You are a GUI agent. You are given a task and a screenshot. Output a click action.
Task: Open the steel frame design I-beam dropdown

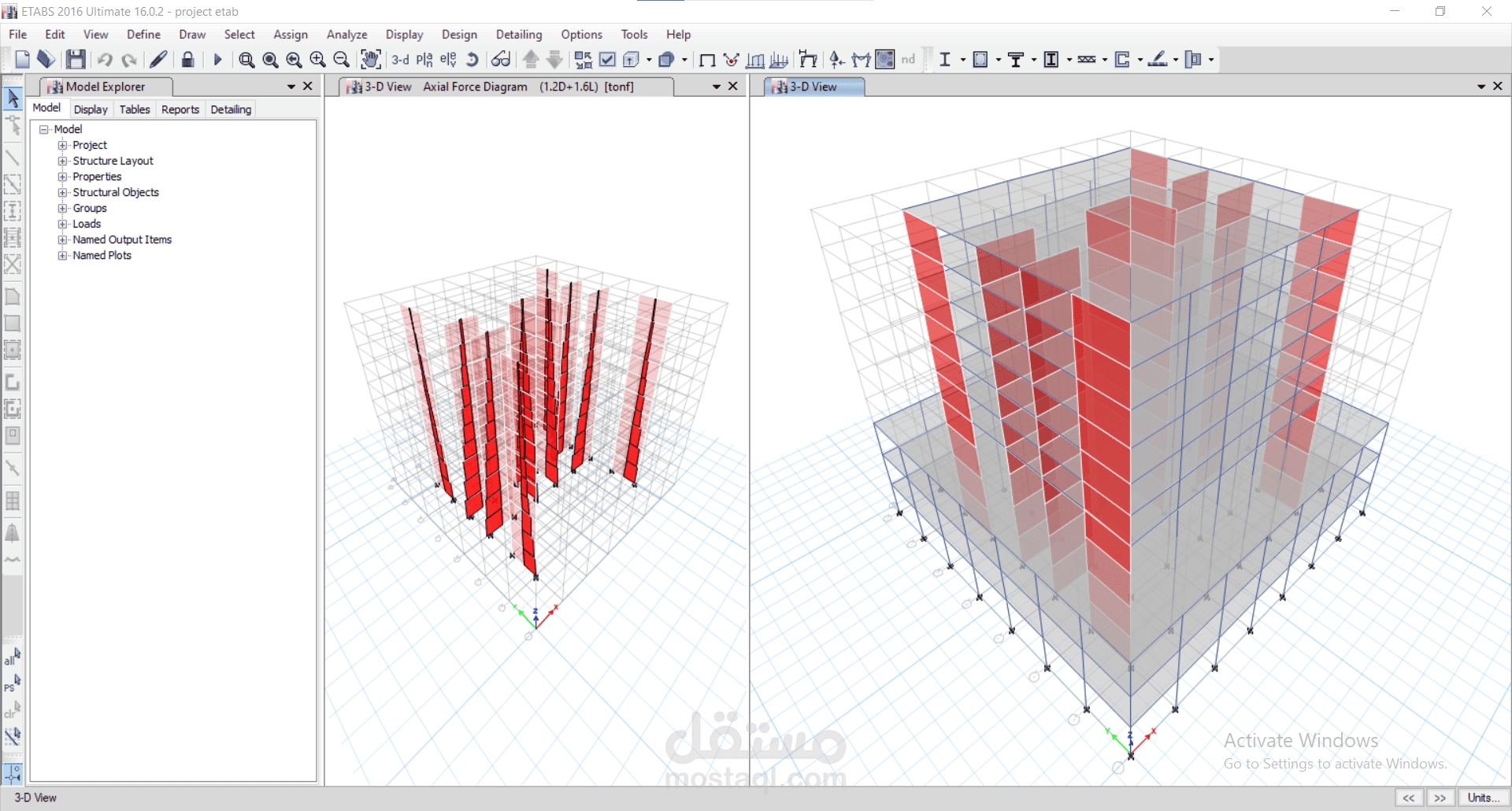pos(963,59)
